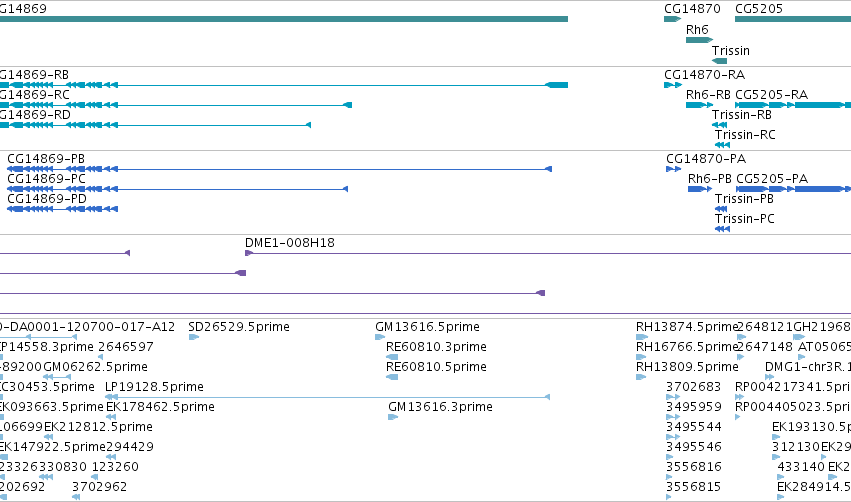
Task: Select the LP19128.5prime aligned EST line
Action: click(x=328, y=397)
